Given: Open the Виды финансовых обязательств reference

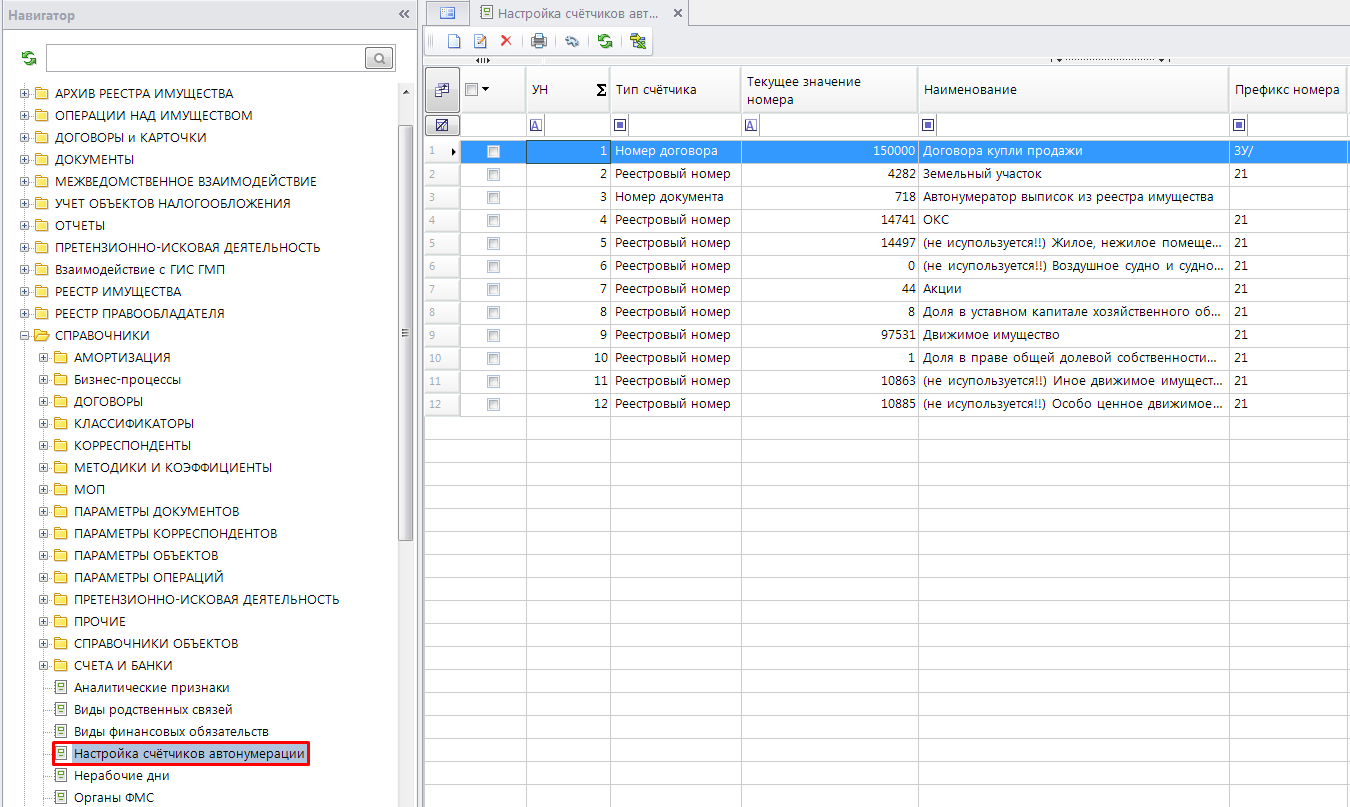Looking at the screenshot, I should pyautogui.click(x=171, y=732).
